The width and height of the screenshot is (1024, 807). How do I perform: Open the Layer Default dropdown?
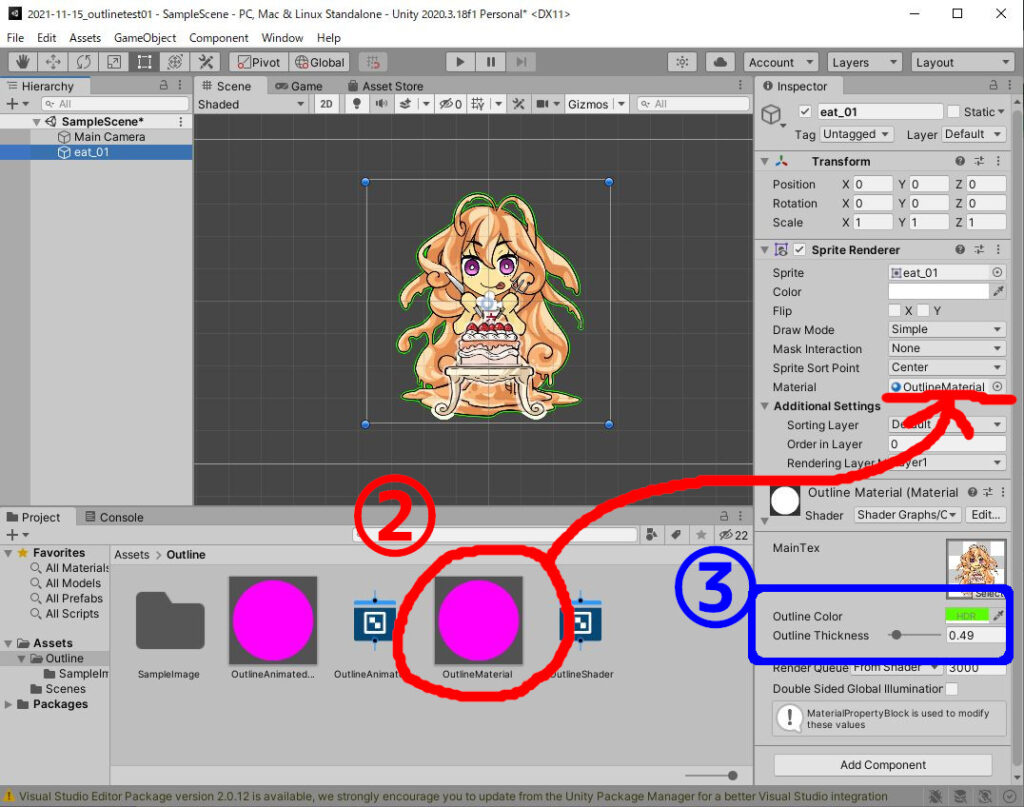pos(974,134)
